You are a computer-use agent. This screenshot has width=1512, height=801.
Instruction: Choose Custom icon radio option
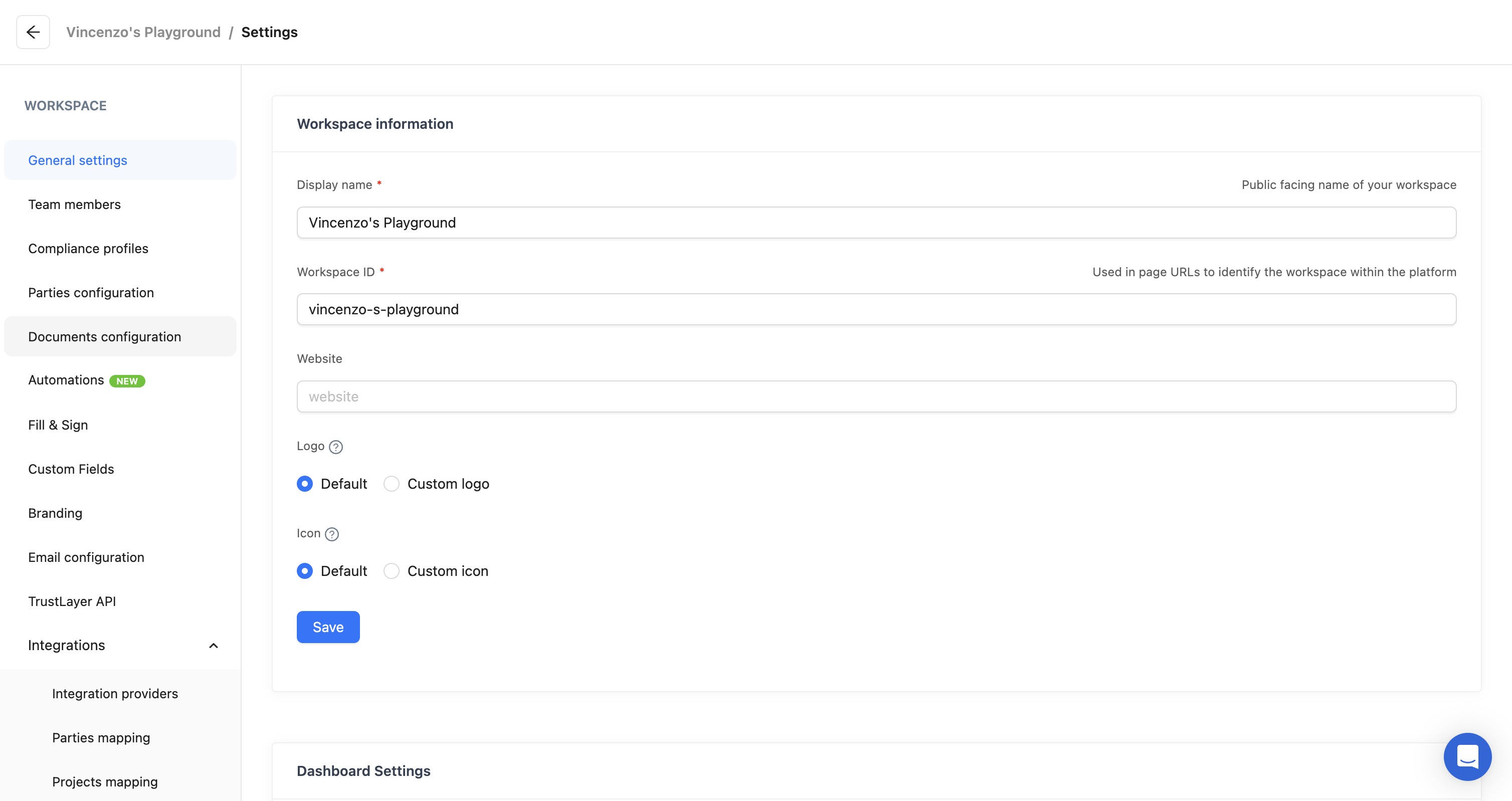[x=392, y=571]
